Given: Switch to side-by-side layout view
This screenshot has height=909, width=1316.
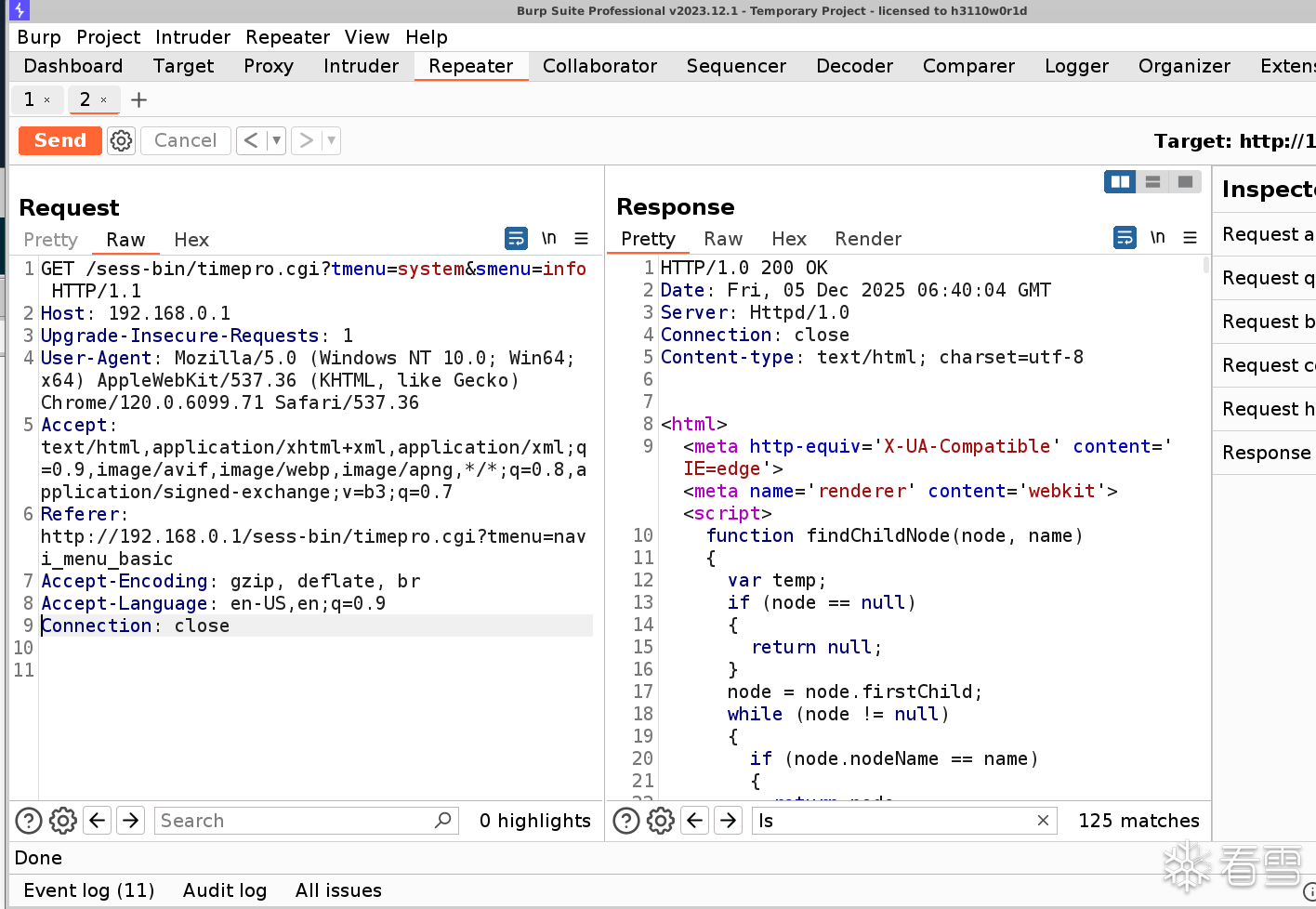Looking at the screenshot, I should 1120,181.
